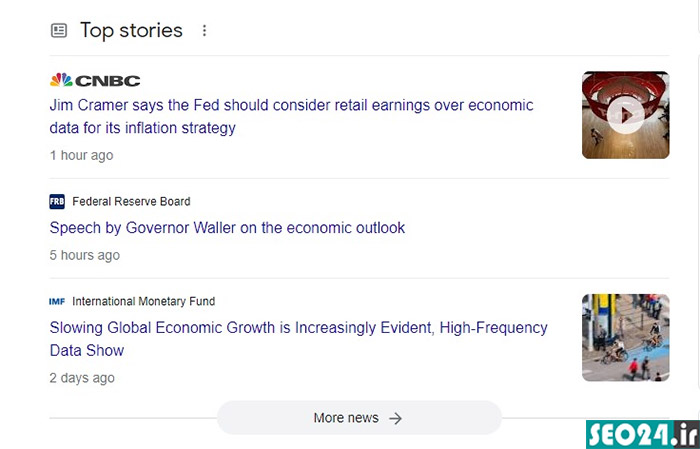The width and height of the screenshot is (700, 449).
Task: Click the CNBC peacock logo
Action: [x=61, y=80]
